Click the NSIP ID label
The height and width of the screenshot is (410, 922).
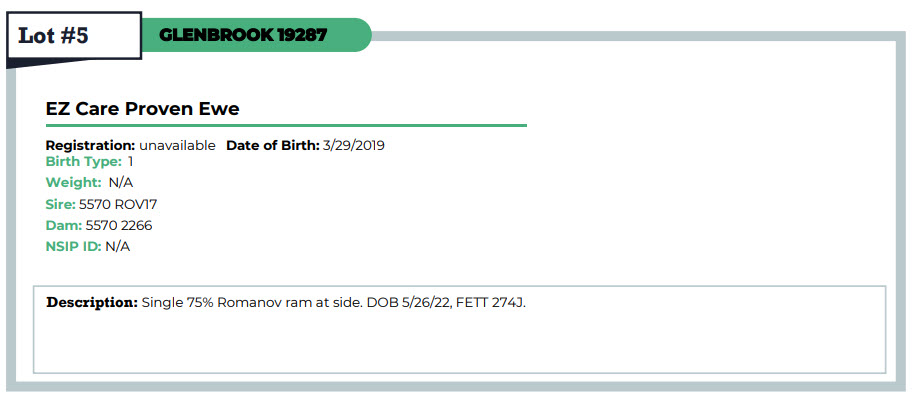click(x=74, y=246)
